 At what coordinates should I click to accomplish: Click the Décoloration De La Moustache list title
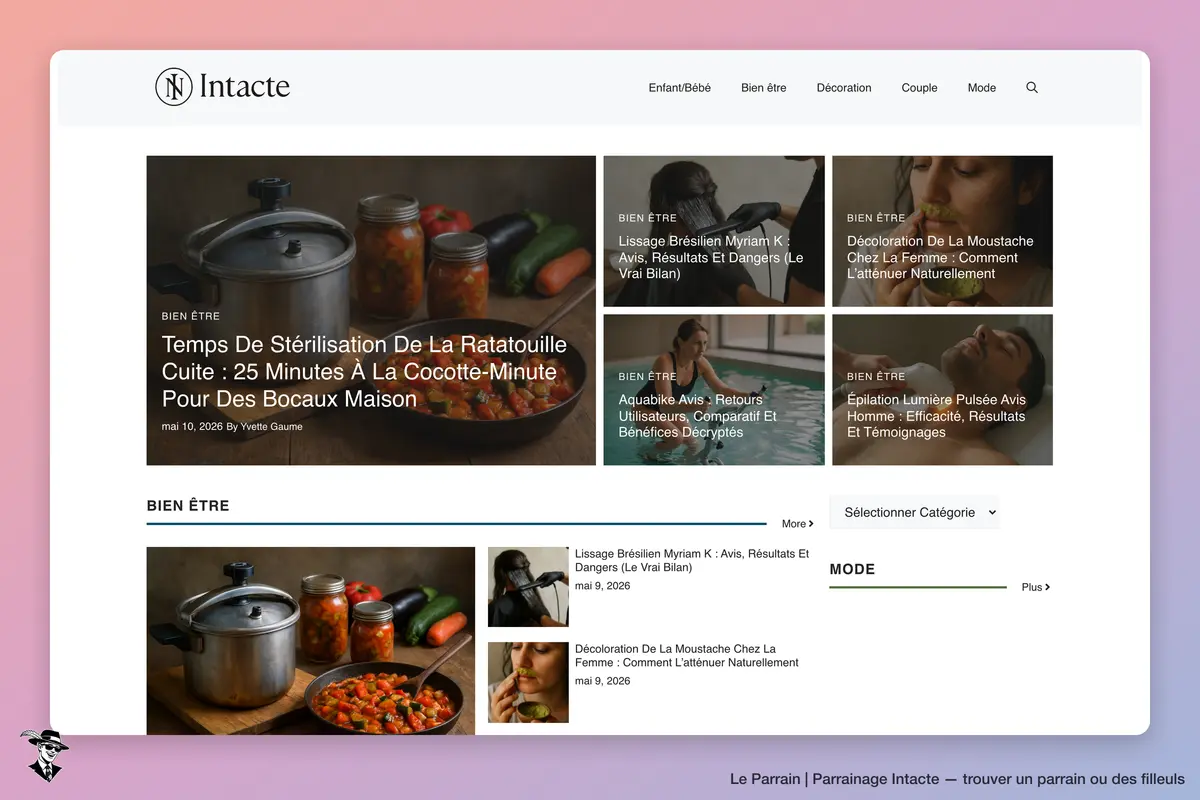pyautogui.click(x=687, y=655)
